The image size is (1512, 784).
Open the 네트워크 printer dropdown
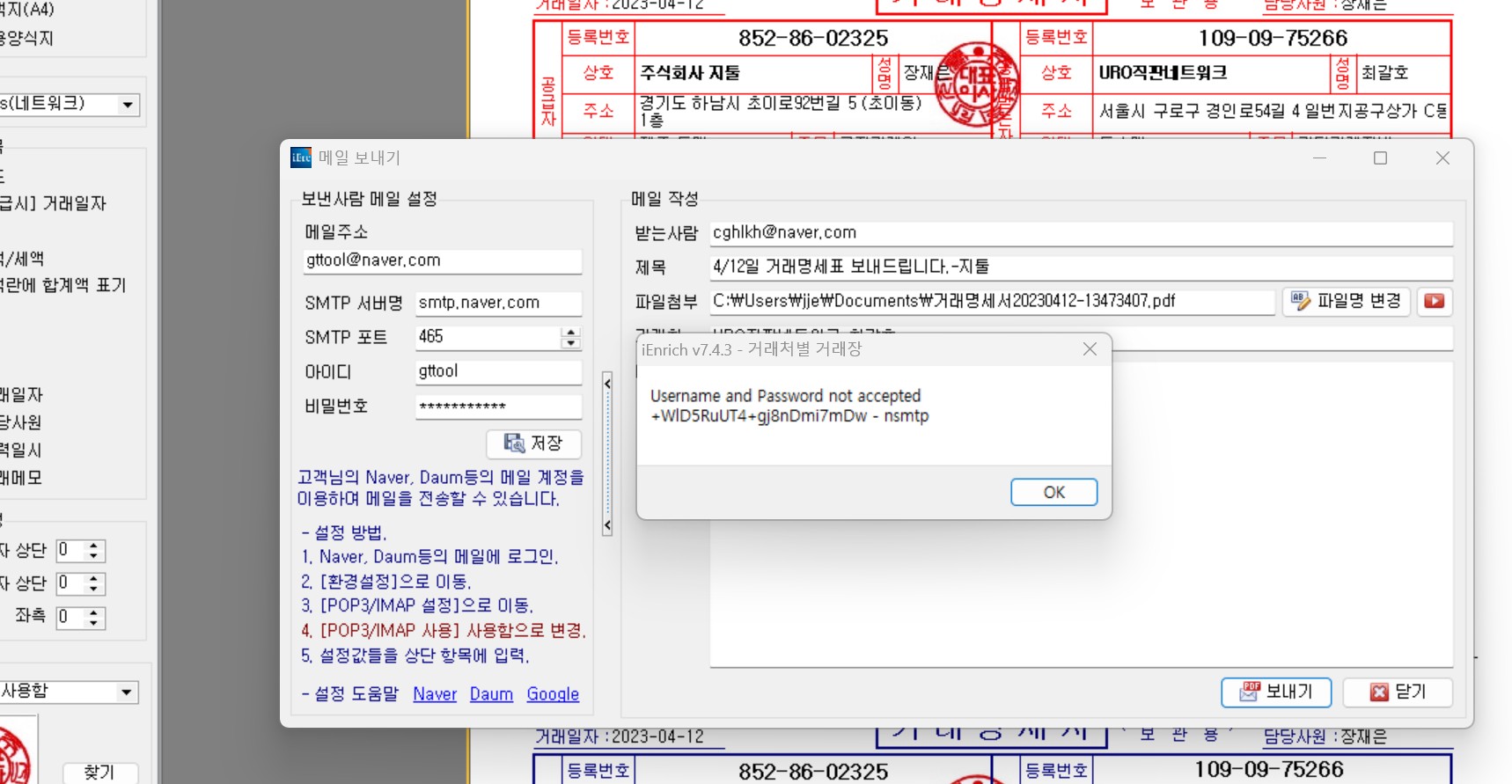coord(128,105)
